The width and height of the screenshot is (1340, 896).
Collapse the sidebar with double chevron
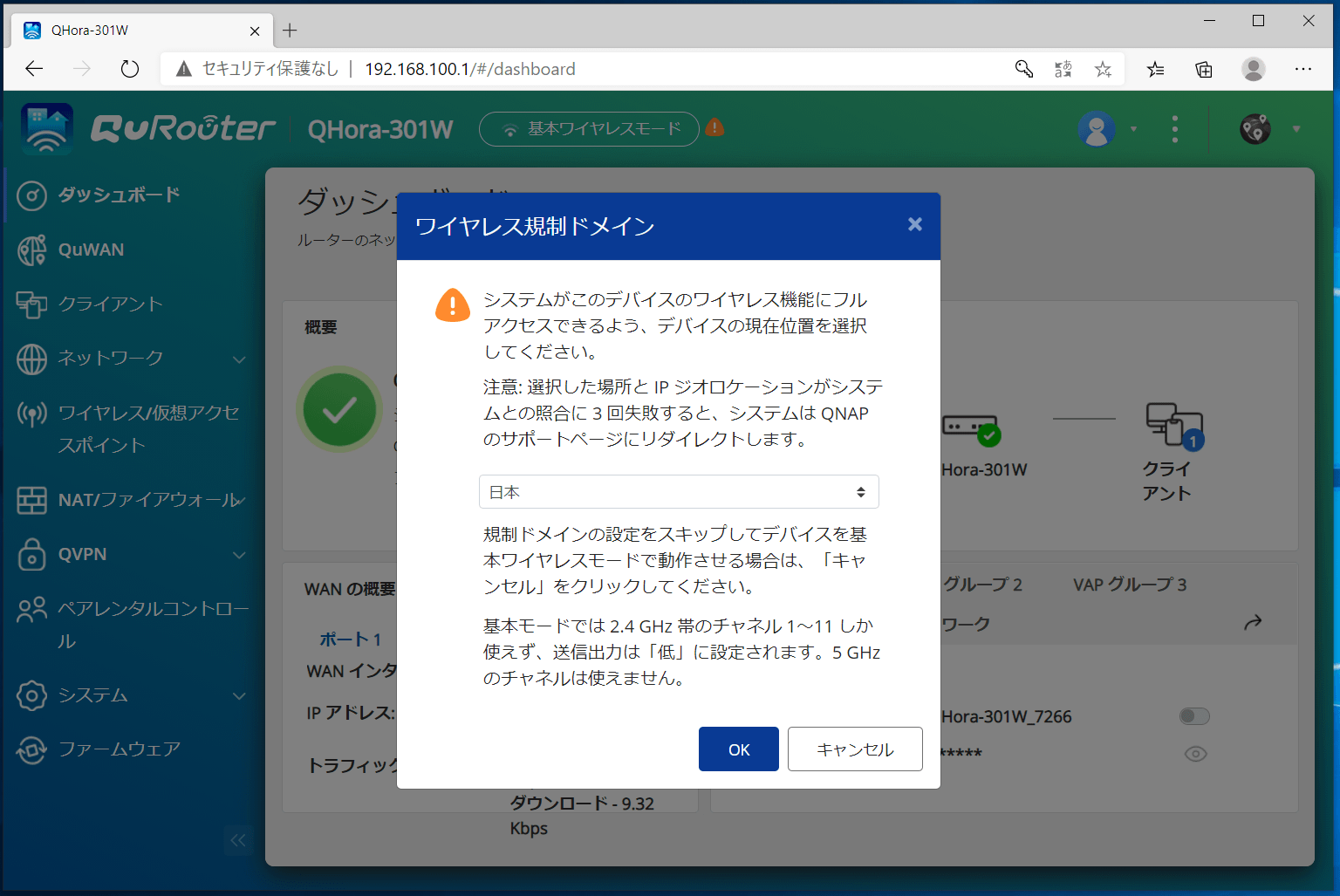(238, 840)
